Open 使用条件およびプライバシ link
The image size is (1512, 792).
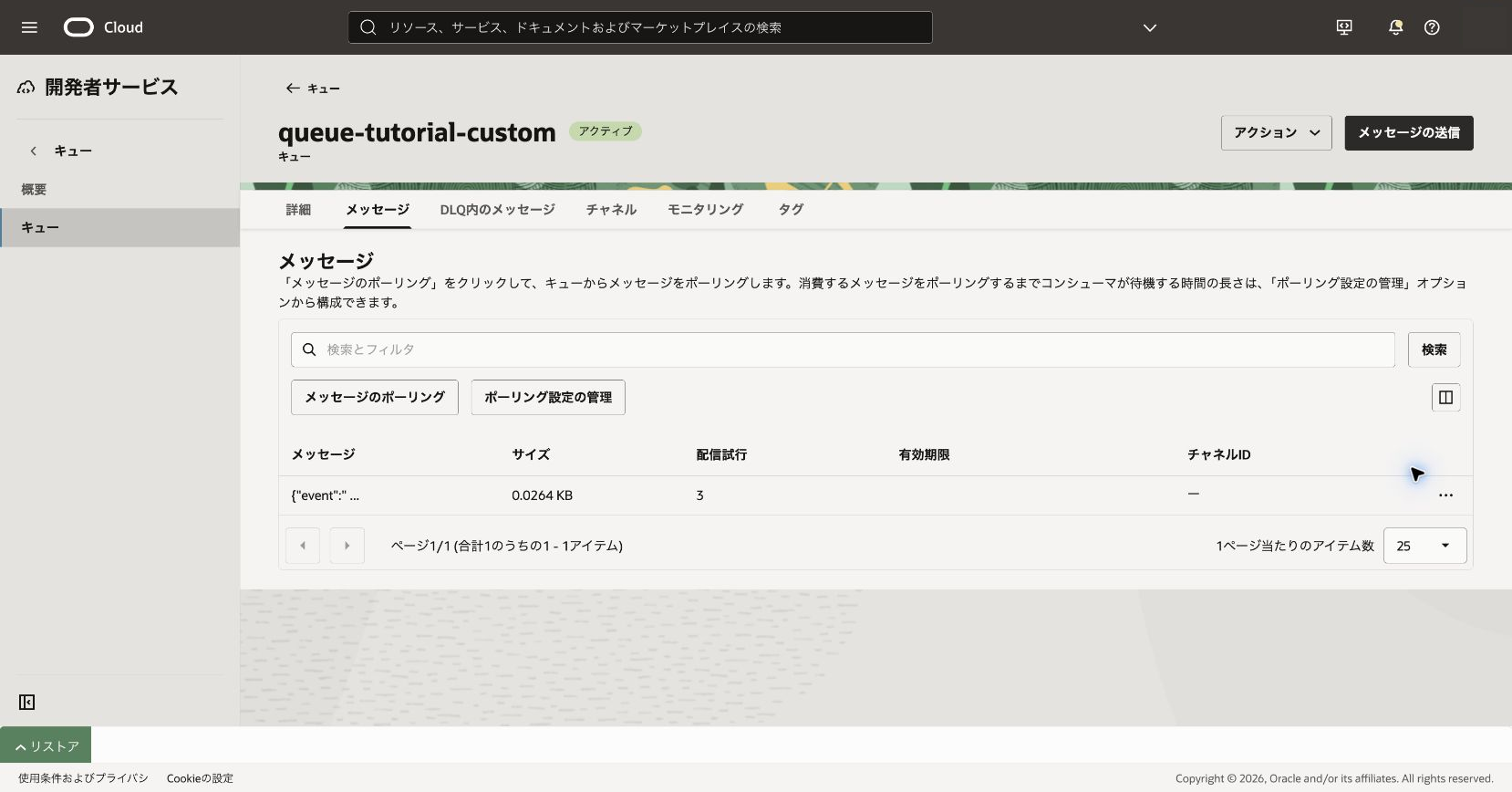(83, 778)
